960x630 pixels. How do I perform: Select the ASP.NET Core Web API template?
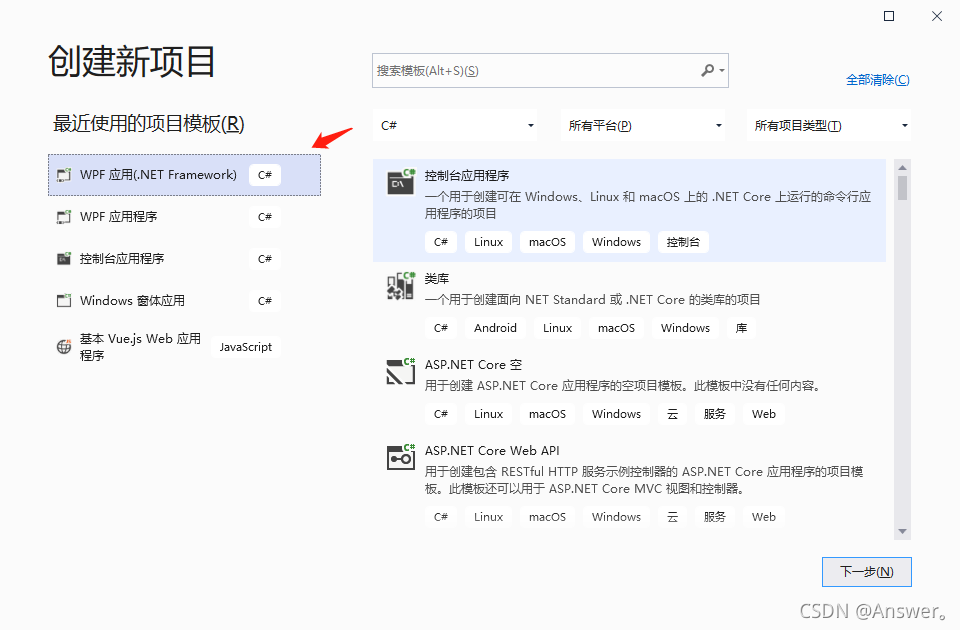[x=629, y=485]
